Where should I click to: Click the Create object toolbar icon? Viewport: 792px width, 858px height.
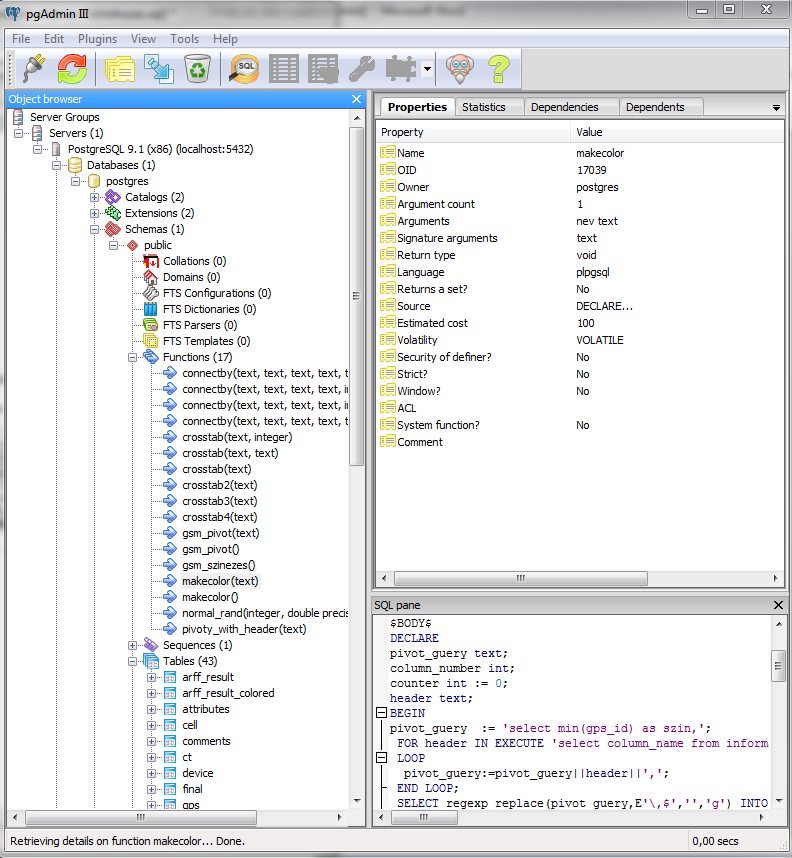[x=159, y=69]
